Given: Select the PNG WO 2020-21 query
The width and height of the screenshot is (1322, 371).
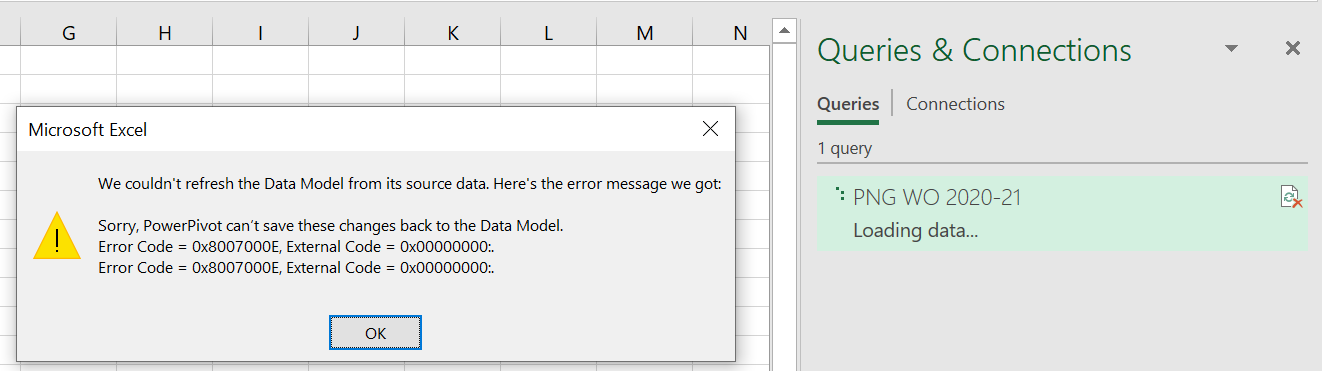Looking at the screenshot, I should click(1062, 213).
